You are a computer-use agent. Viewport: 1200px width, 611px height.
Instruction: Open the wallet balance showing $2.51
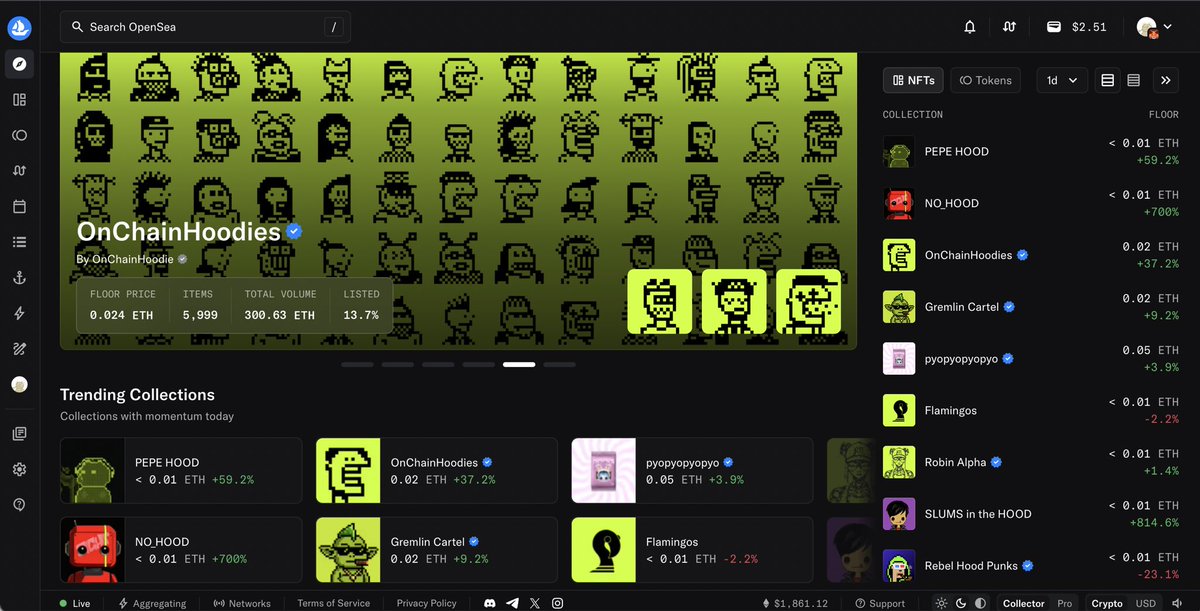[x=1076, y=27]
